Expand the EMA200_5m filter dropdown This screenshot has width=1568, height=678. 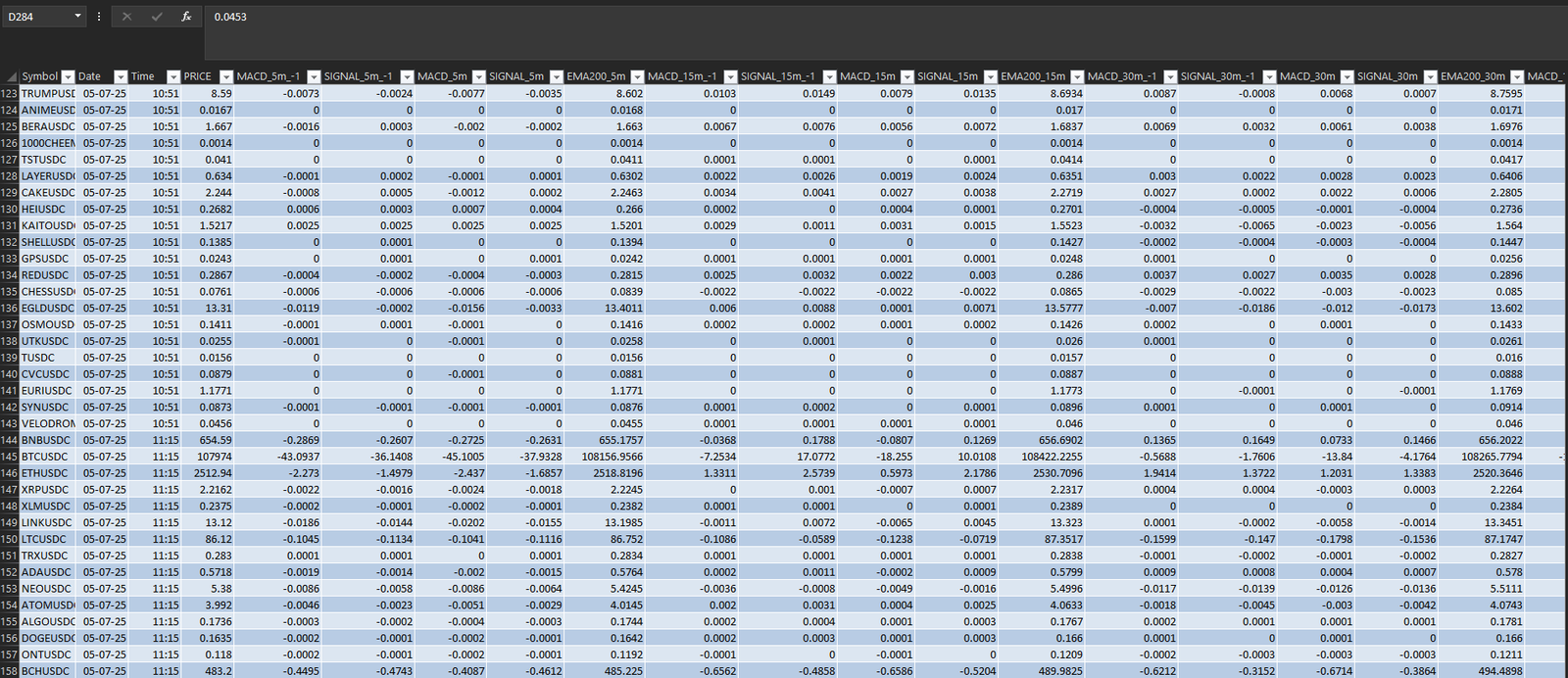pyautogui.click(x=637, y=76)
